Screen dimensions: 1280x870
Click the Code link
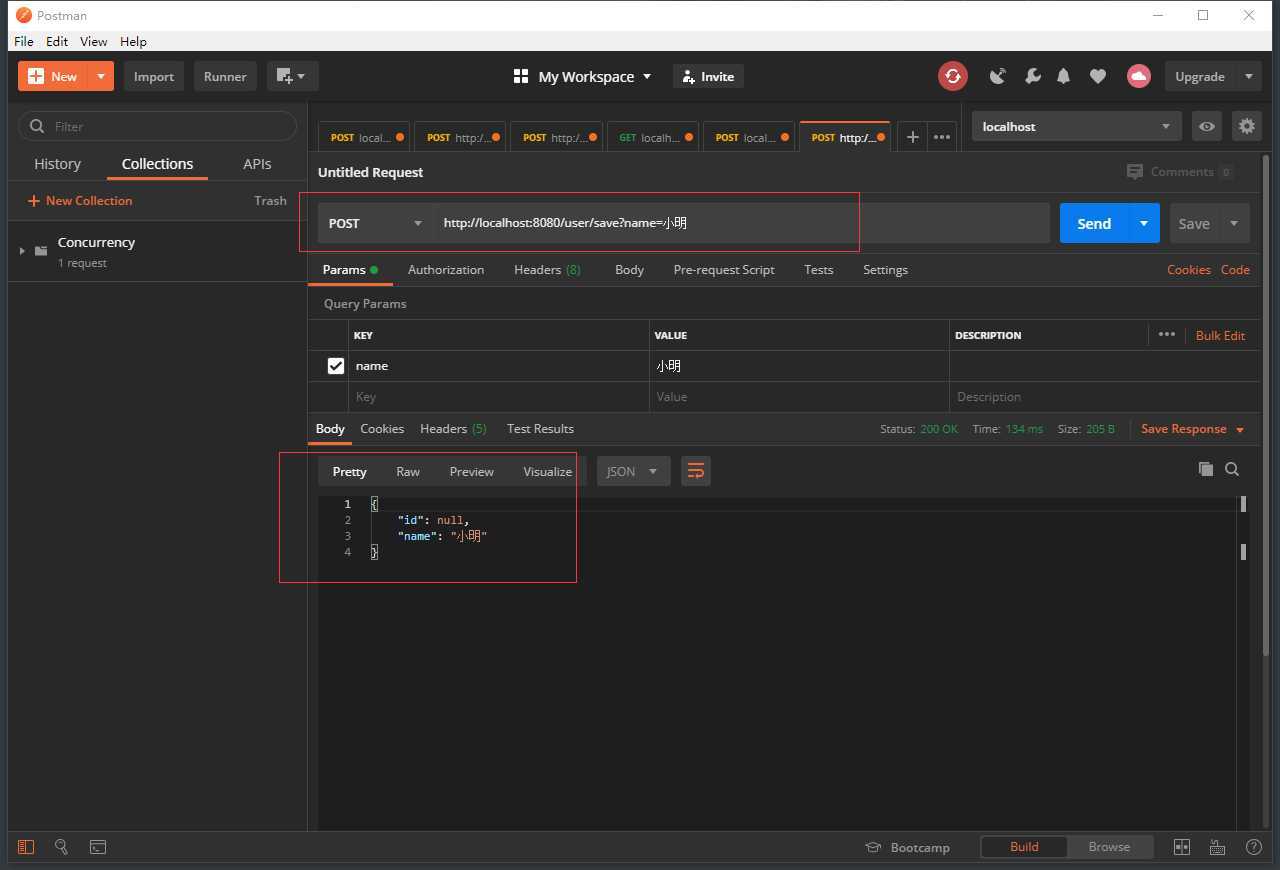(x=1235, y=269)
